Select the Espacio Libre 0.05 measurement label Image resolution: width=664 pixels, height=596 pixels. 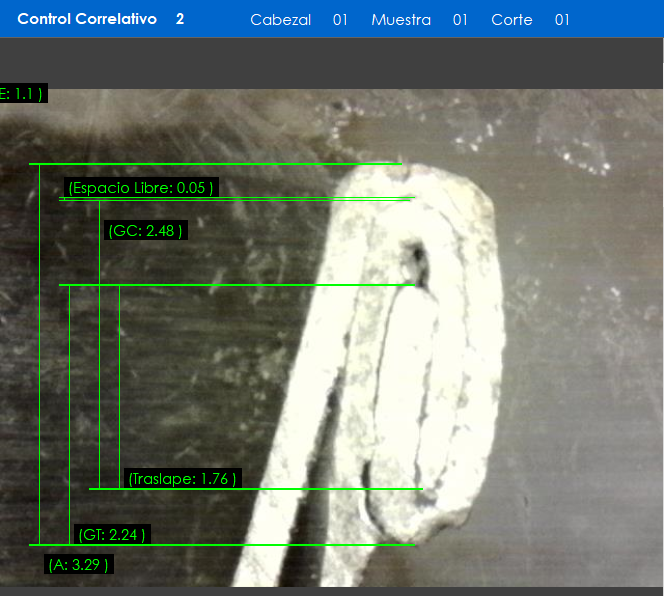click(x=140, y=188)
